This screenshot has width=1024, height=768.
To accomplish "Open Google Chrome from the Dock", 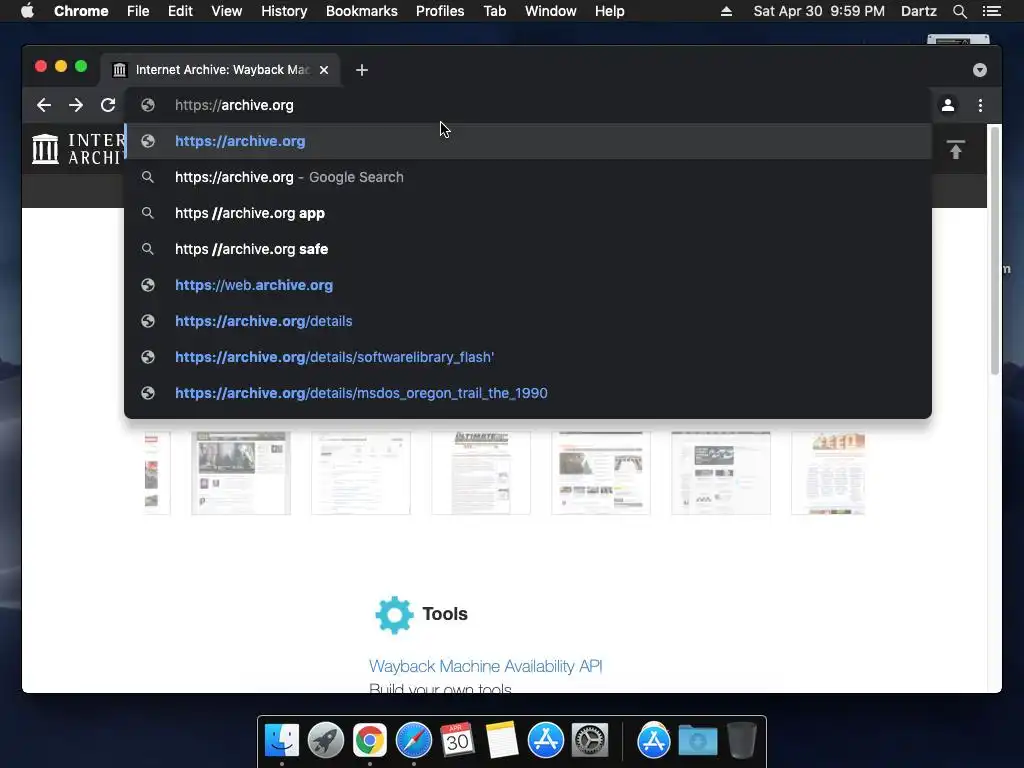I will [x=370, y=741].
